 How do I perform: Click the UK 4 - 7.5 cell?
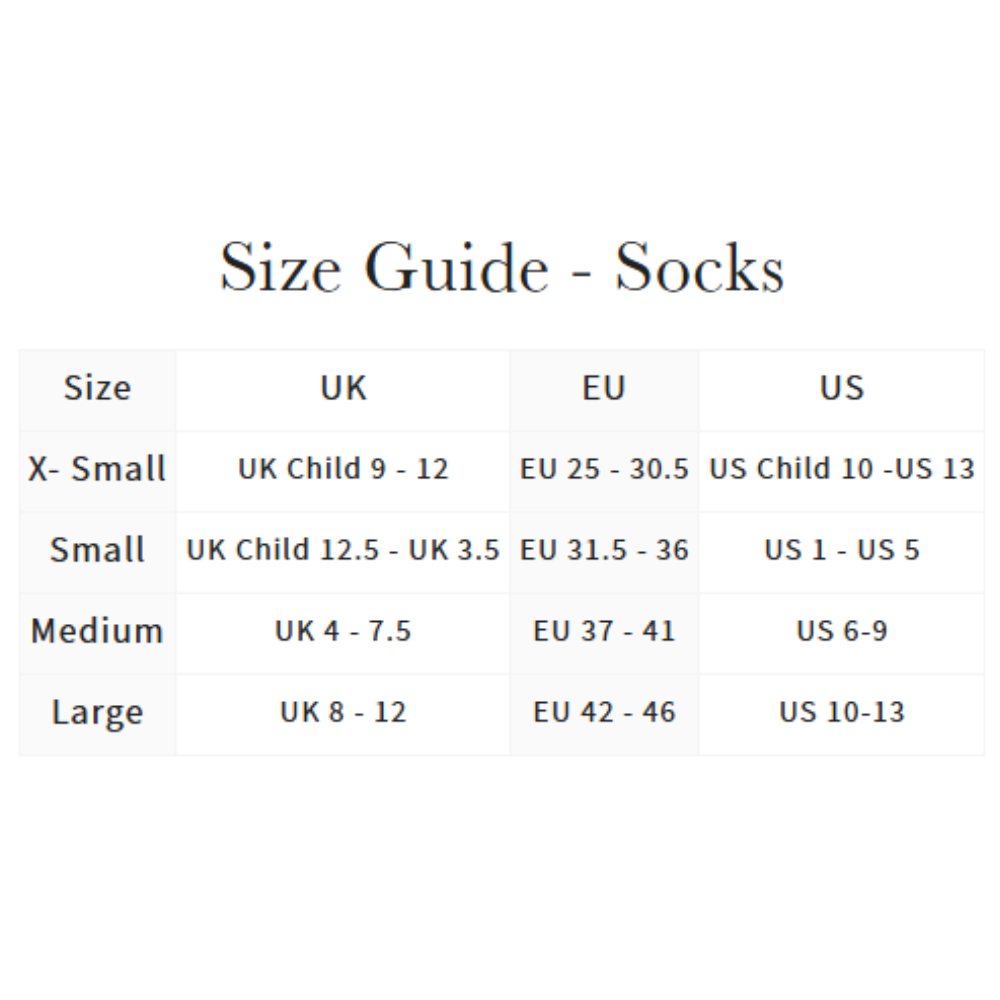pyautogui.click(x=343, y=631)
